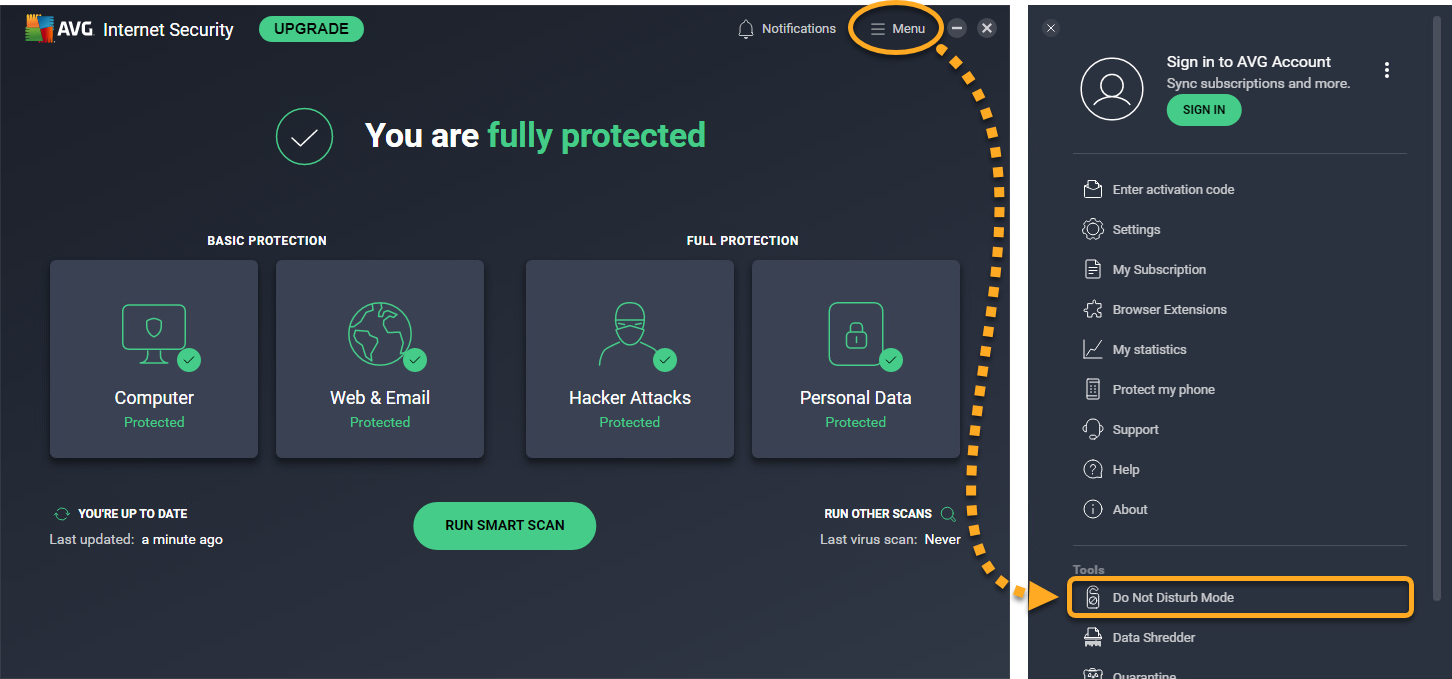Open the Data Shredder tool
This screenshot has width=1452, height=679.
1153,637
